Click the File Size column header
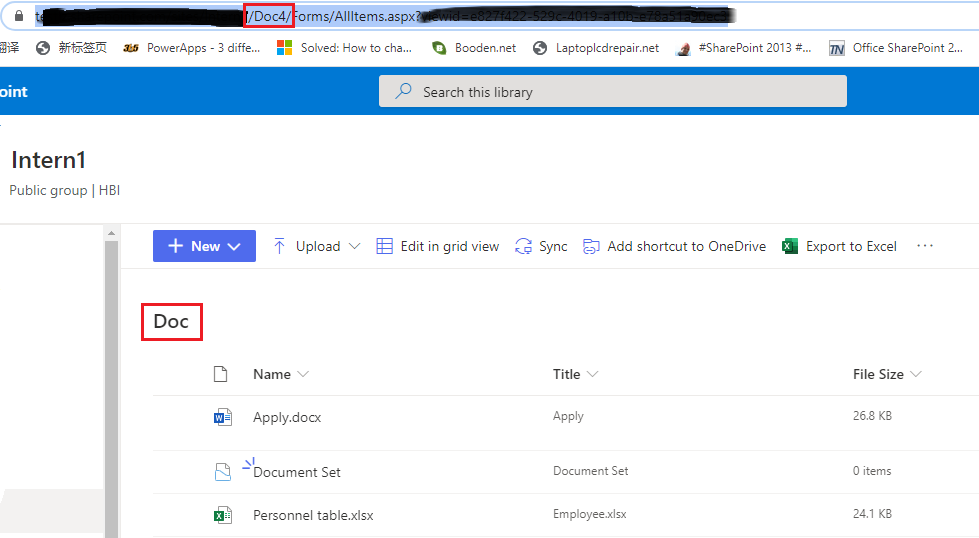 (878, 374)
